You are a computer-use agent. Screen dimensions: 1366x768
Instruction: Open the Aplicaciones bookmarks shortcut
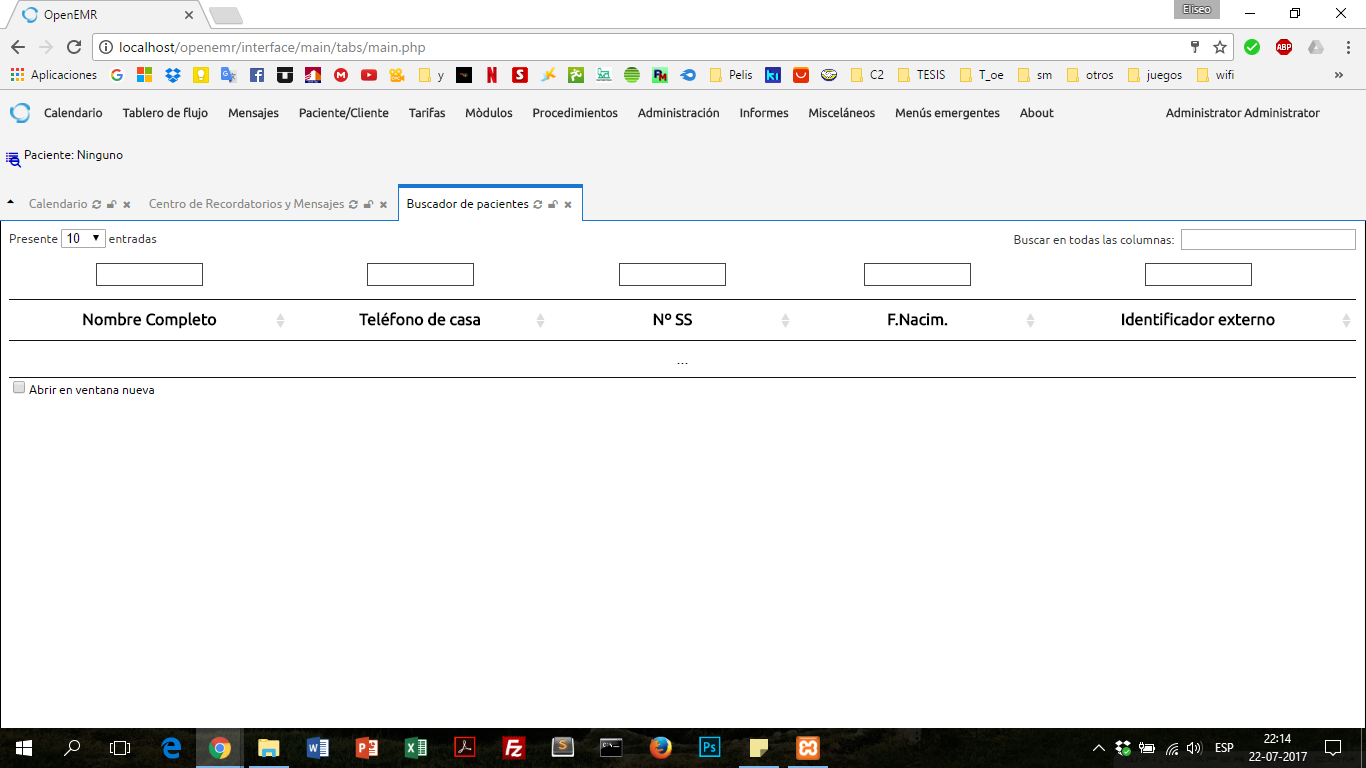tap(54, 75)
